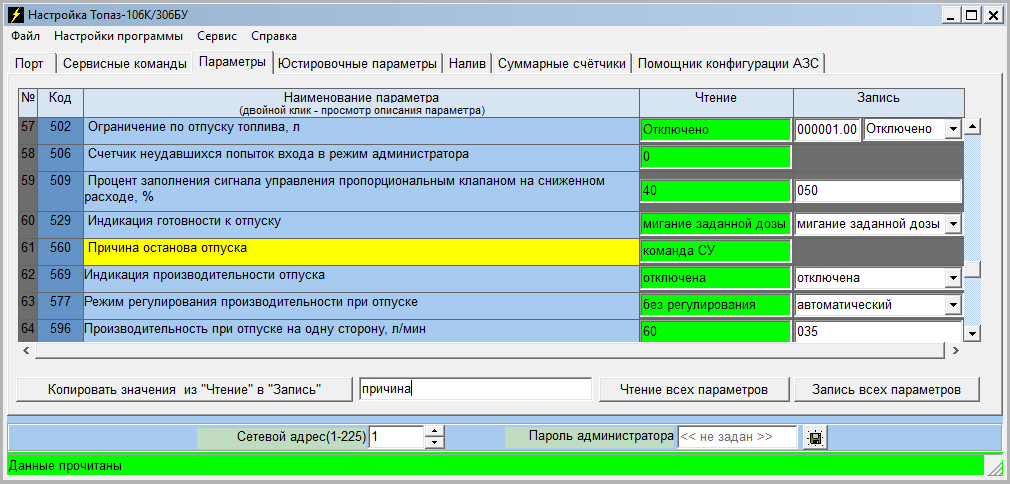Click the lightning bolt application icon
1010x484 pixels.
click(x=15, y=14)
